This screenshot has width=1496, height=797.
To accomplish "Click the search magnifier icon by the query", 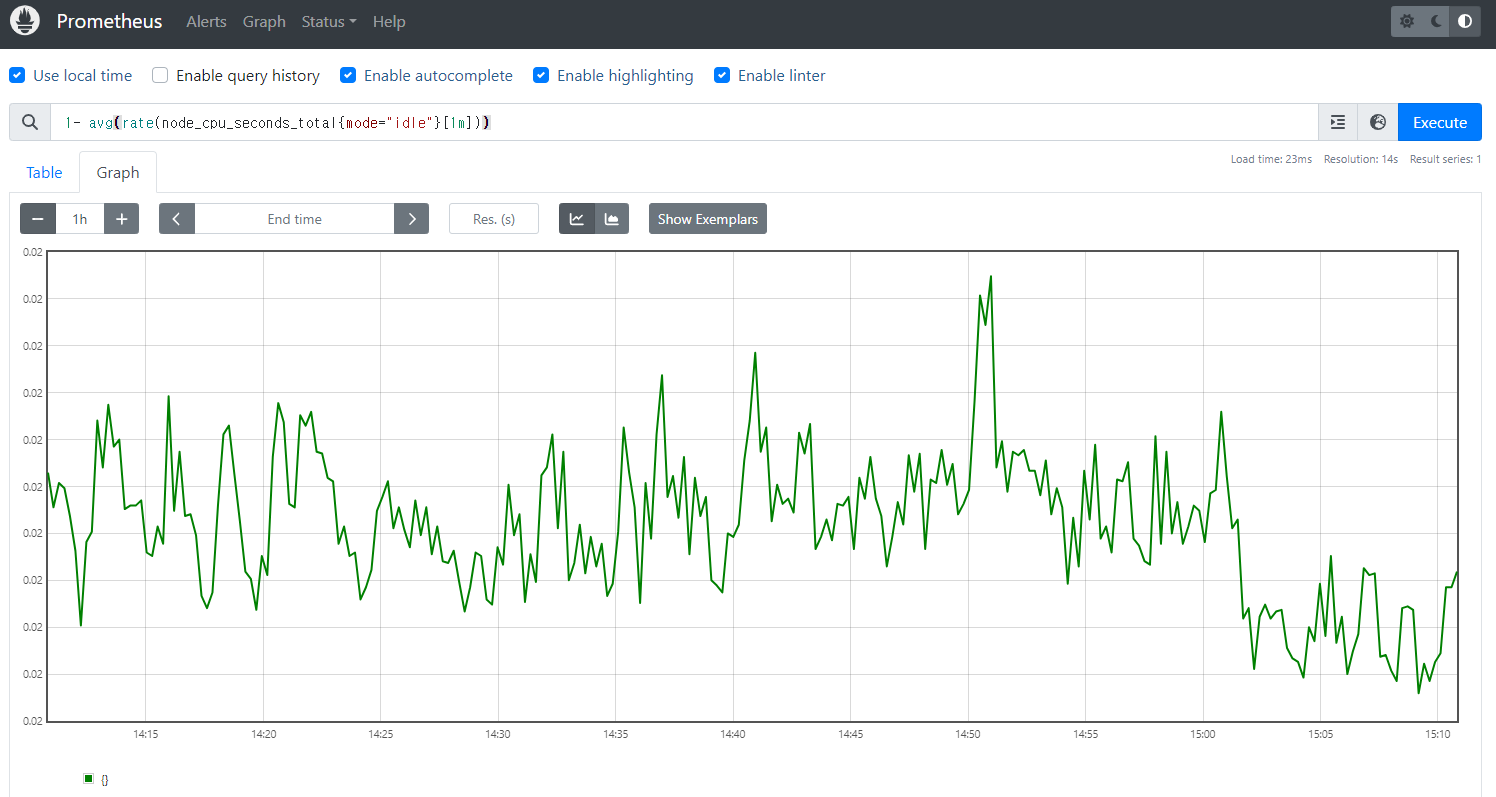I will (30, 122).
